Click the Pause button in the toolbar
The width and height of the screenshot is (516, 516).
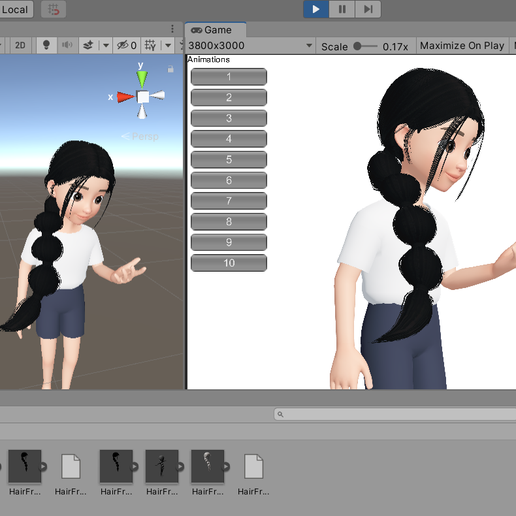click(x=342, y=9)
